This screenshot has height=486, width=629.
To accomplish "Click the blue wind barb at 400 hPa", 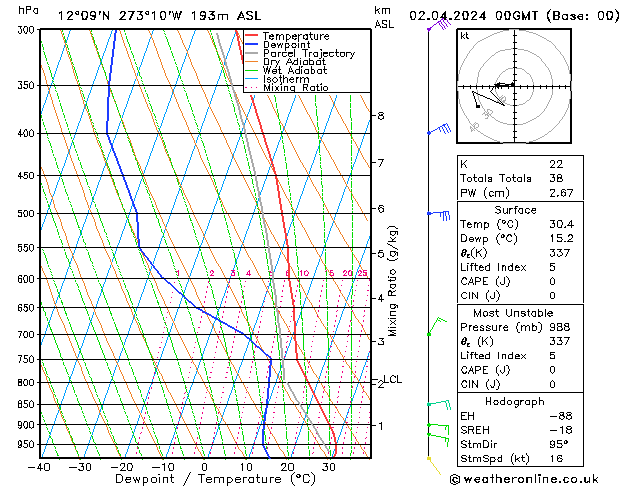I will [438, 130].
